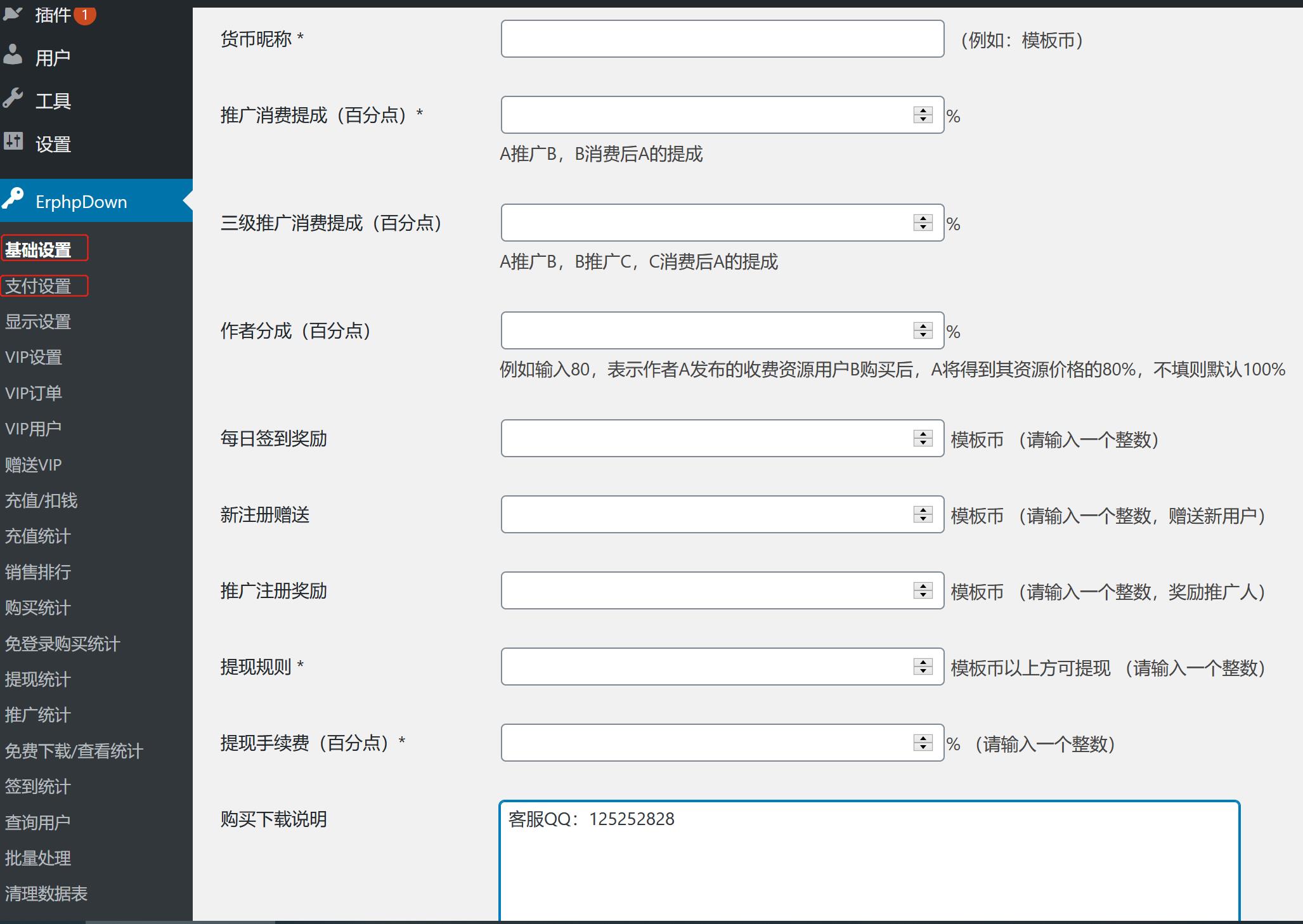The height and width of the screenshot is (924, 1303).
Task: Open 充值统计 page
Action: coord(38,536)
